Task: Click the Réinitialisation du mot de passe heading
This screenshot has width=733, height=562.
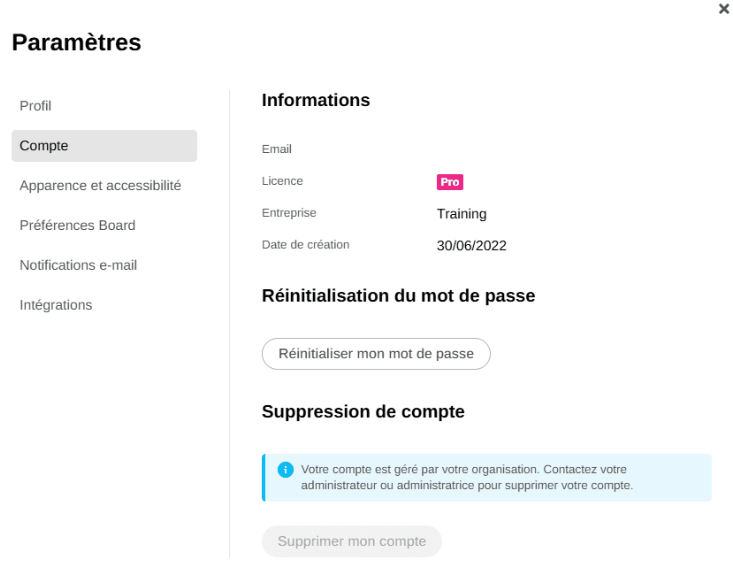Action: tap(398, 296)
